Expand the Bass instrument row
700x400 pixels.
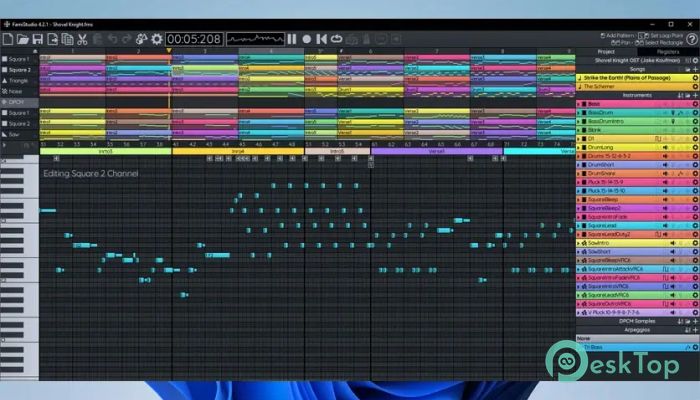point(579,104)
